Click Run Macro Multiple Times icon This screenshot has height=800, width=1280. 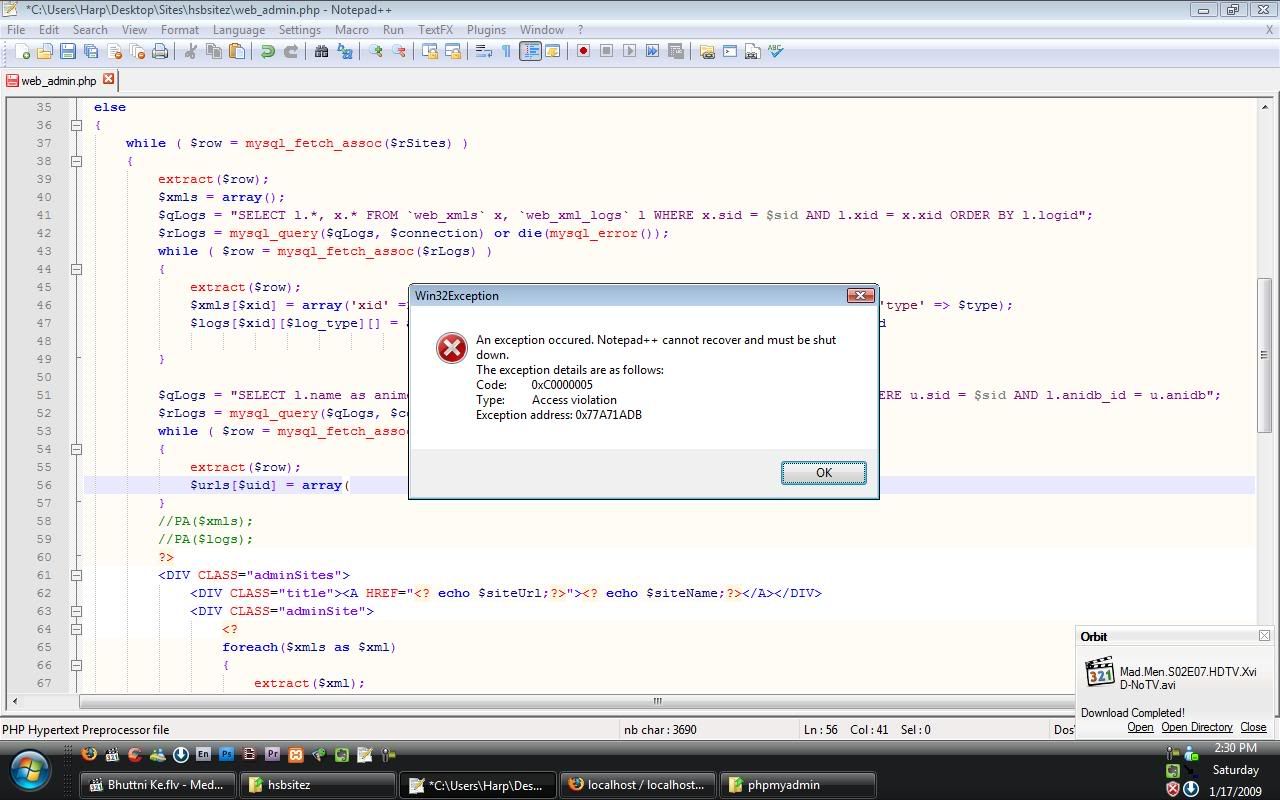[653, 51]
